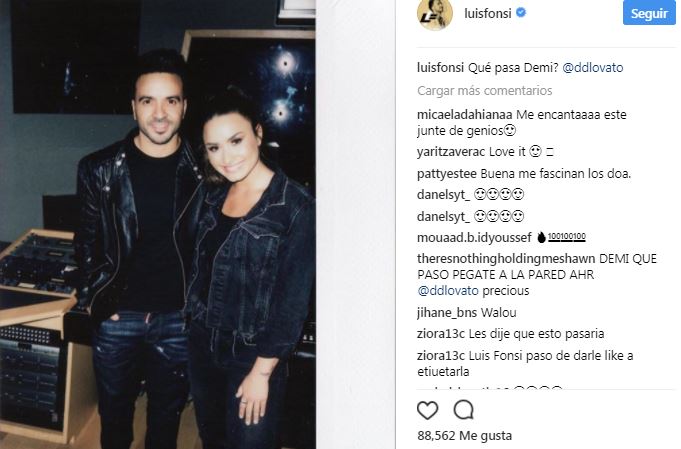Open ziora13c username on 'Les dije' comment

tap(441, 333)
